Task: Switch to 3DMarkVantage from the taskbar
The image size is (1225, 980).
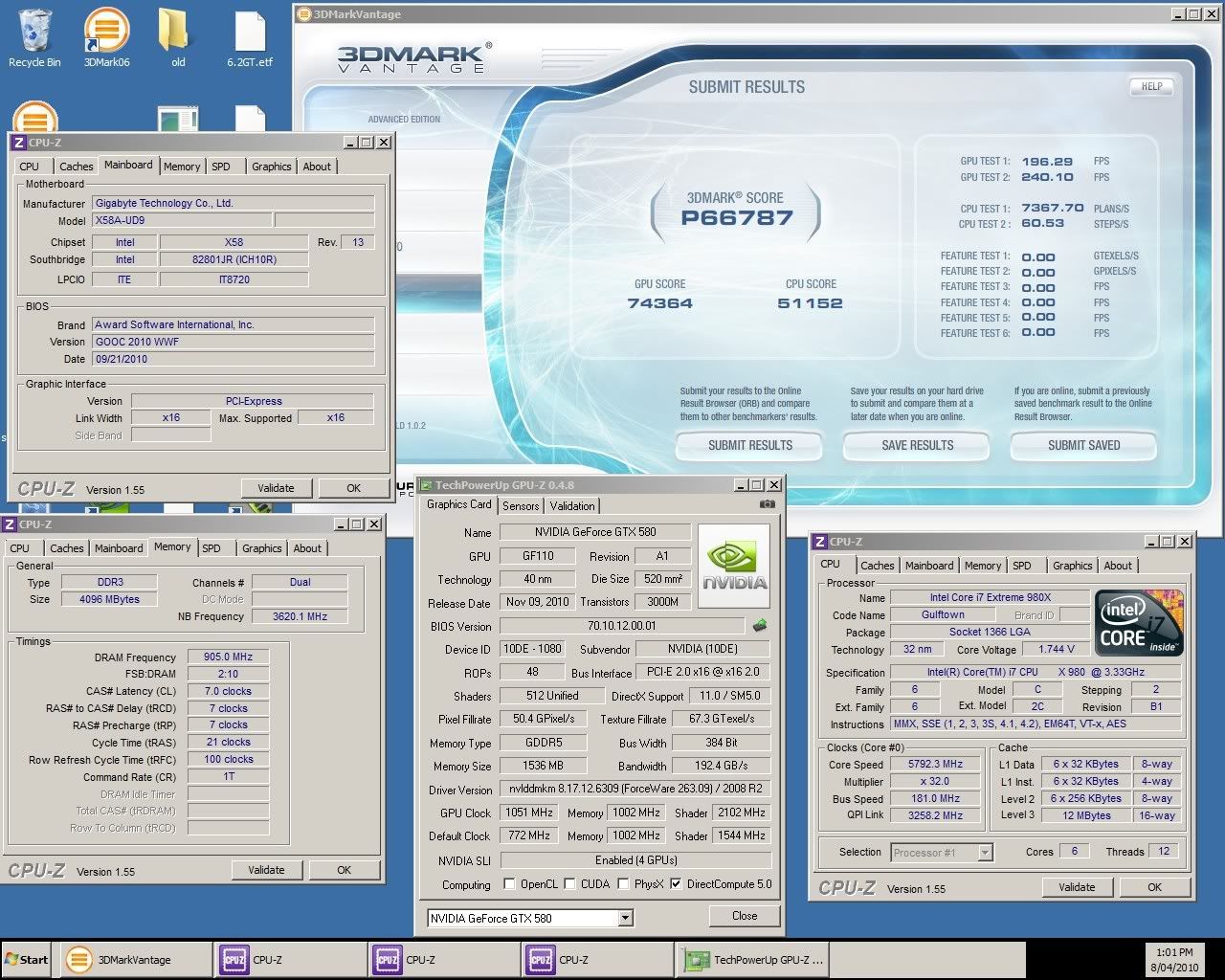Action: click(136, 960)
